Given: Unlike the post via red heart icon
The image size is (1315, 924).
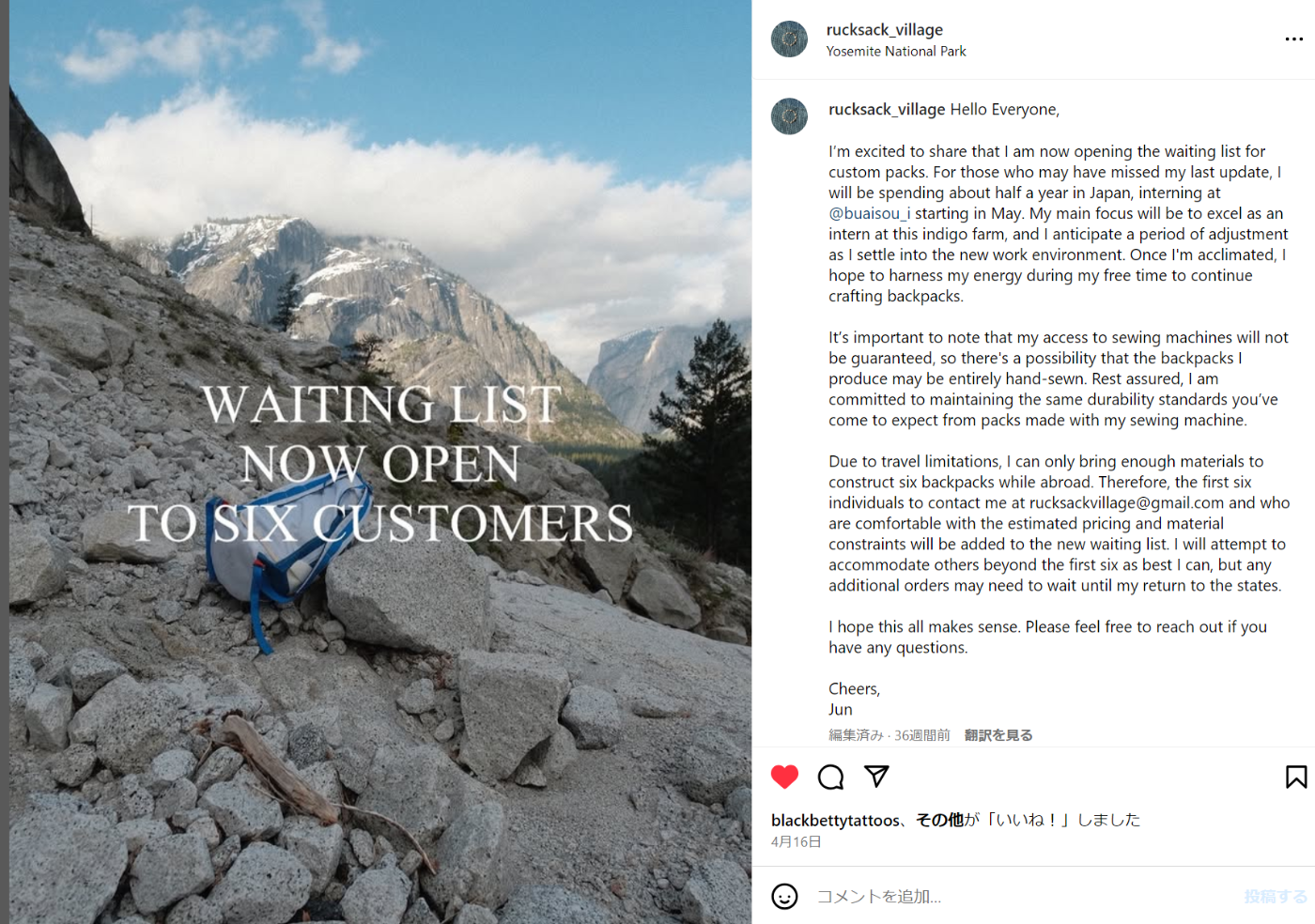Looking at the screenshot, I should tap(784, 777).
